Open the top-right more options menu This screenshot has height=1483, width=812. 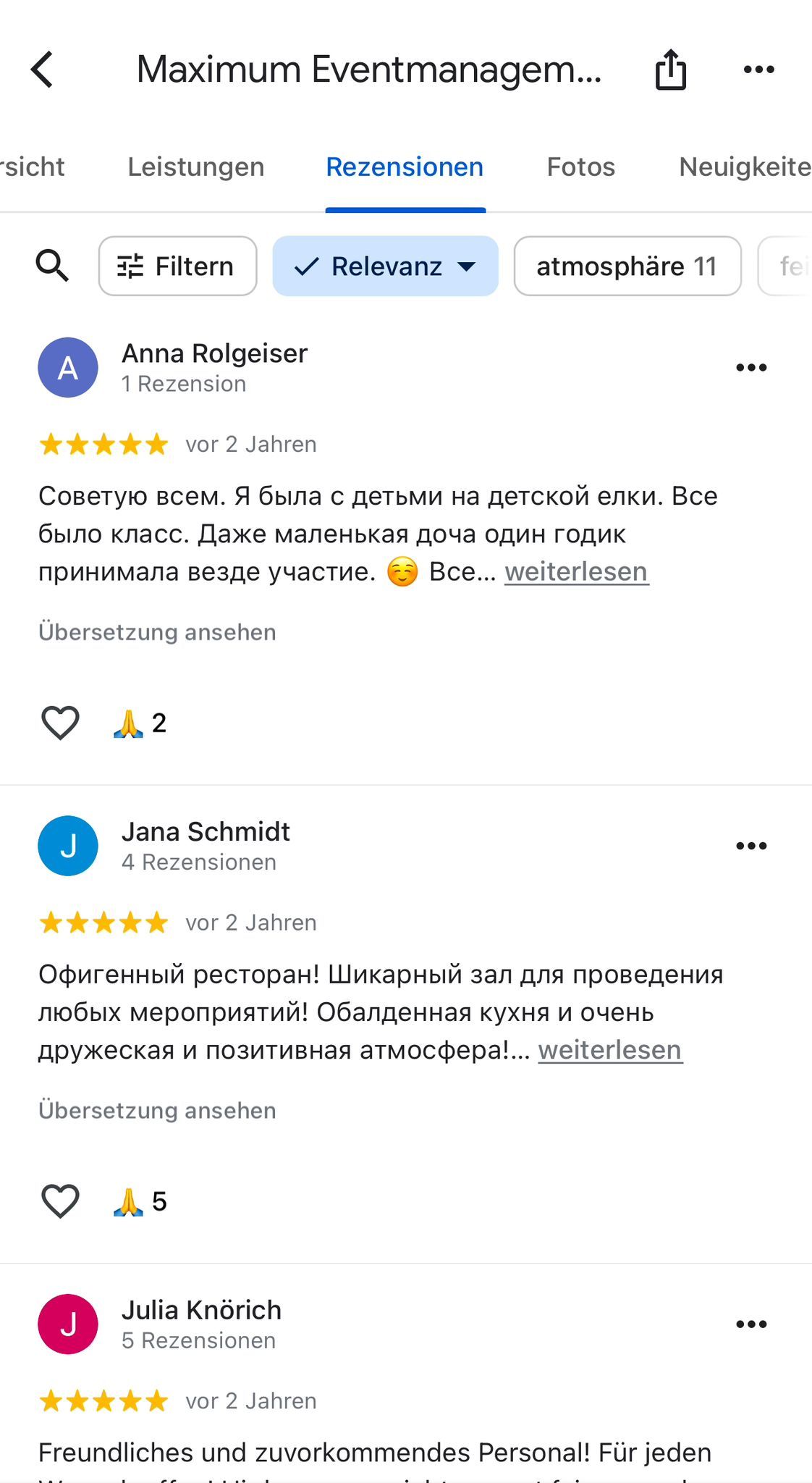(x=758, y=70)
